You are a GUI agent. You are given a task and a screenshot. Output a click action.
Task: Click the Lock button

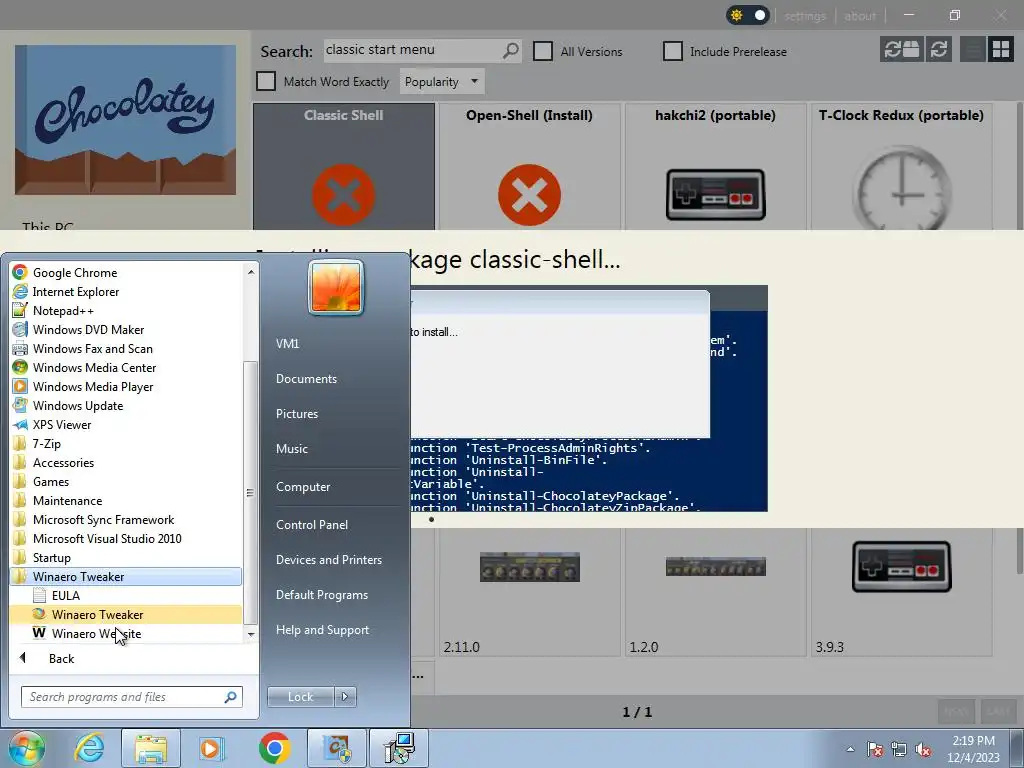[x=300, y=697]
